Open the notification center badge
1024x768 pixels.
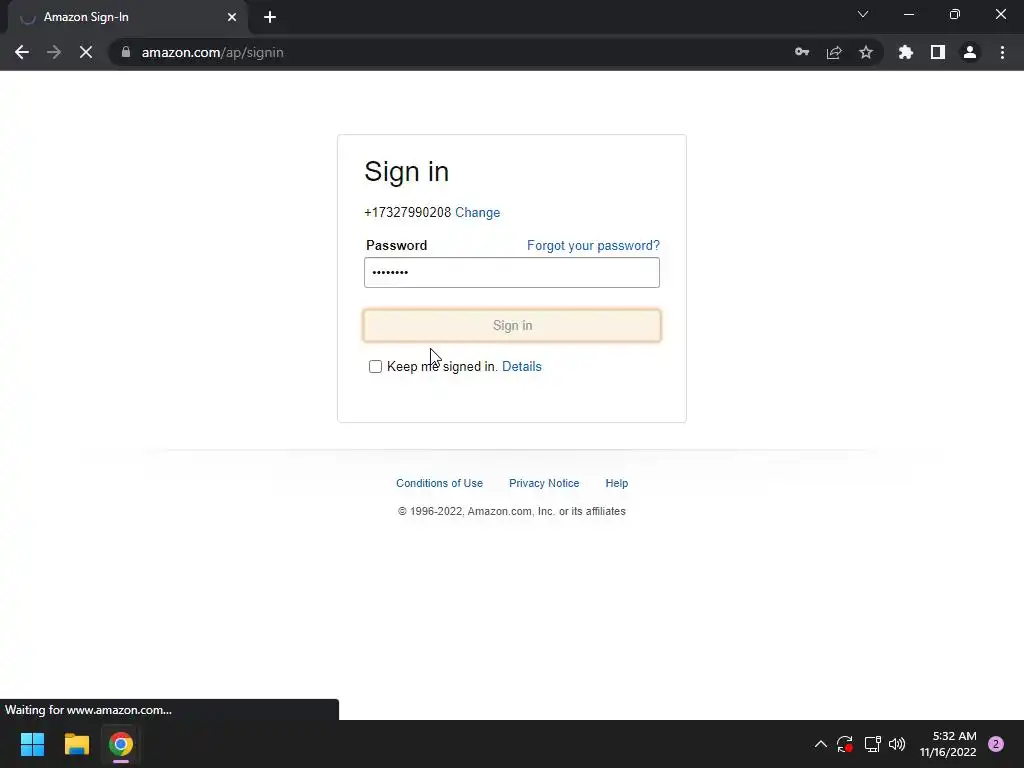[996, 744]
